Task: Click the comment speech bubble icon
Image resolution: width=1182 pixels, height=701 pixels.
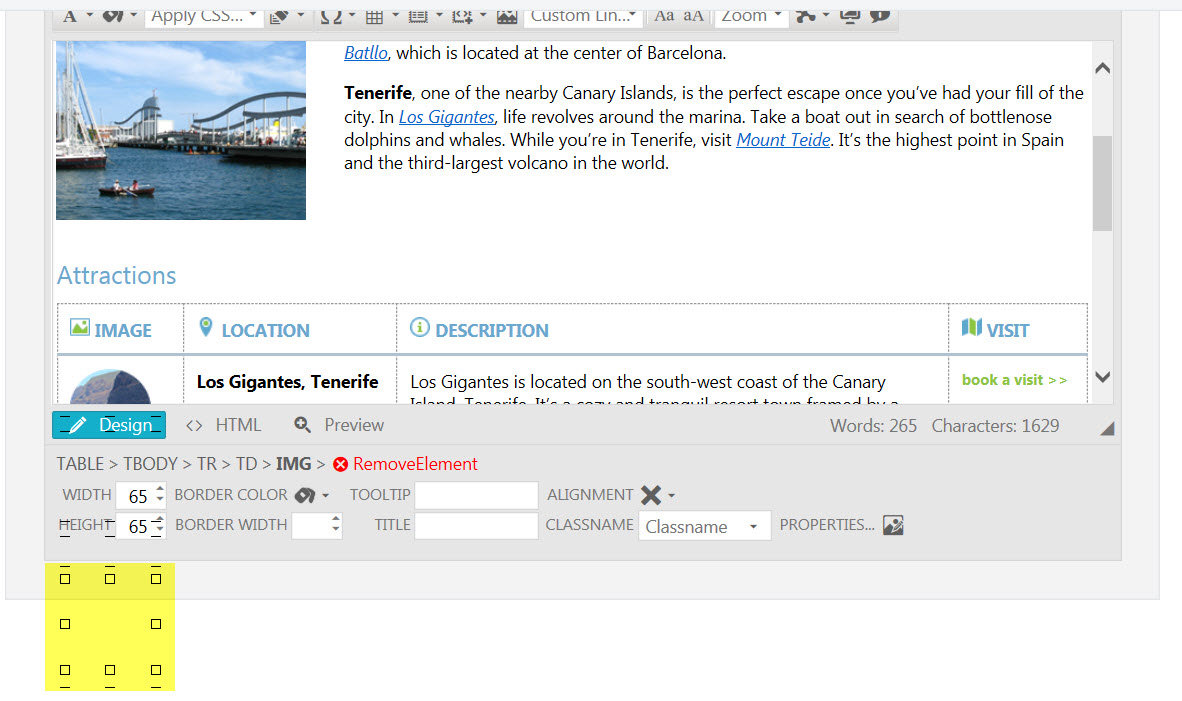Action: coord(880,16)
